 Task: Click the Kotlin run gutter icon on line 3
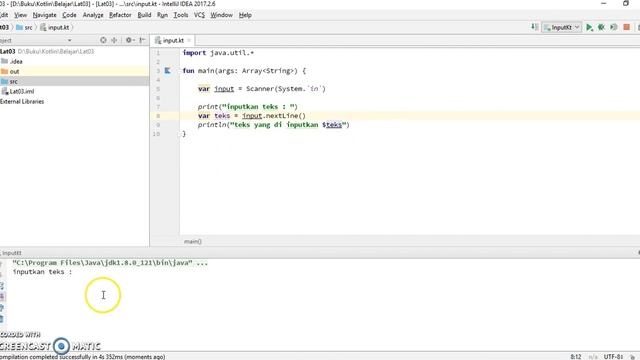[x=167, y=71]
